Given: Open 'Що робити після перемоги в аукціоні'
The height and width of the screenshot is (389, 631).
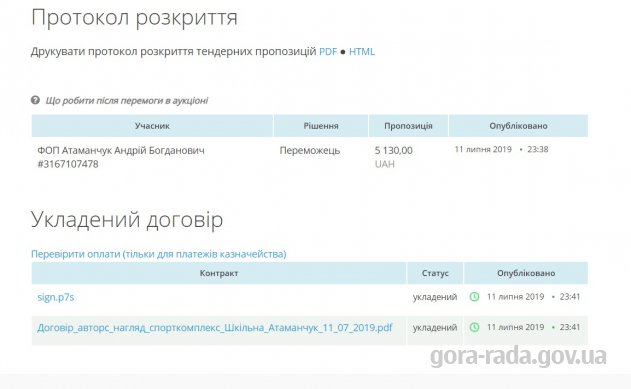Looking at the screenshot, I should click(x=127, y=101).
